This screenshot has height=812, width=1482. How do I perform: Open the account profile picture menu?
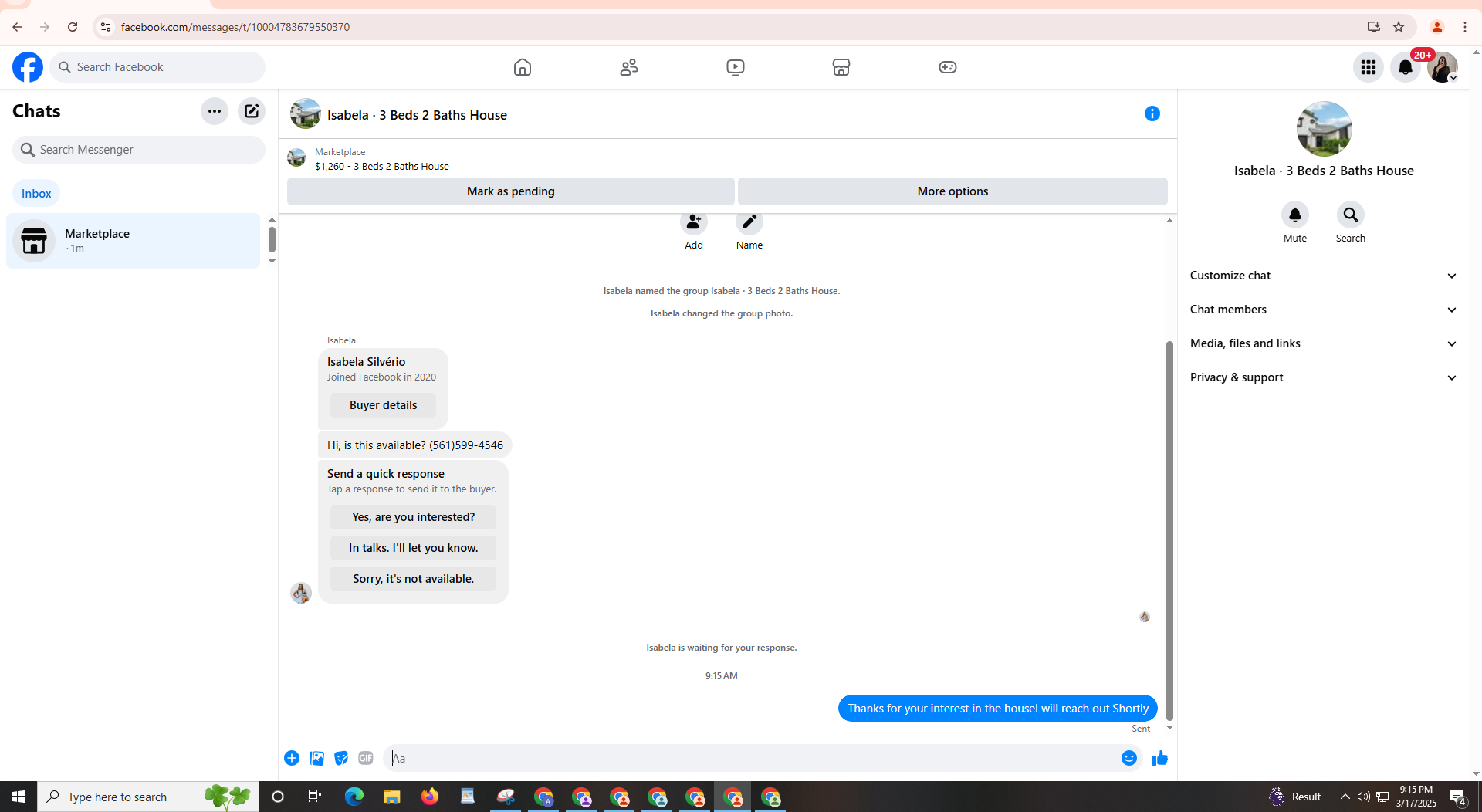coord(1442,67)
